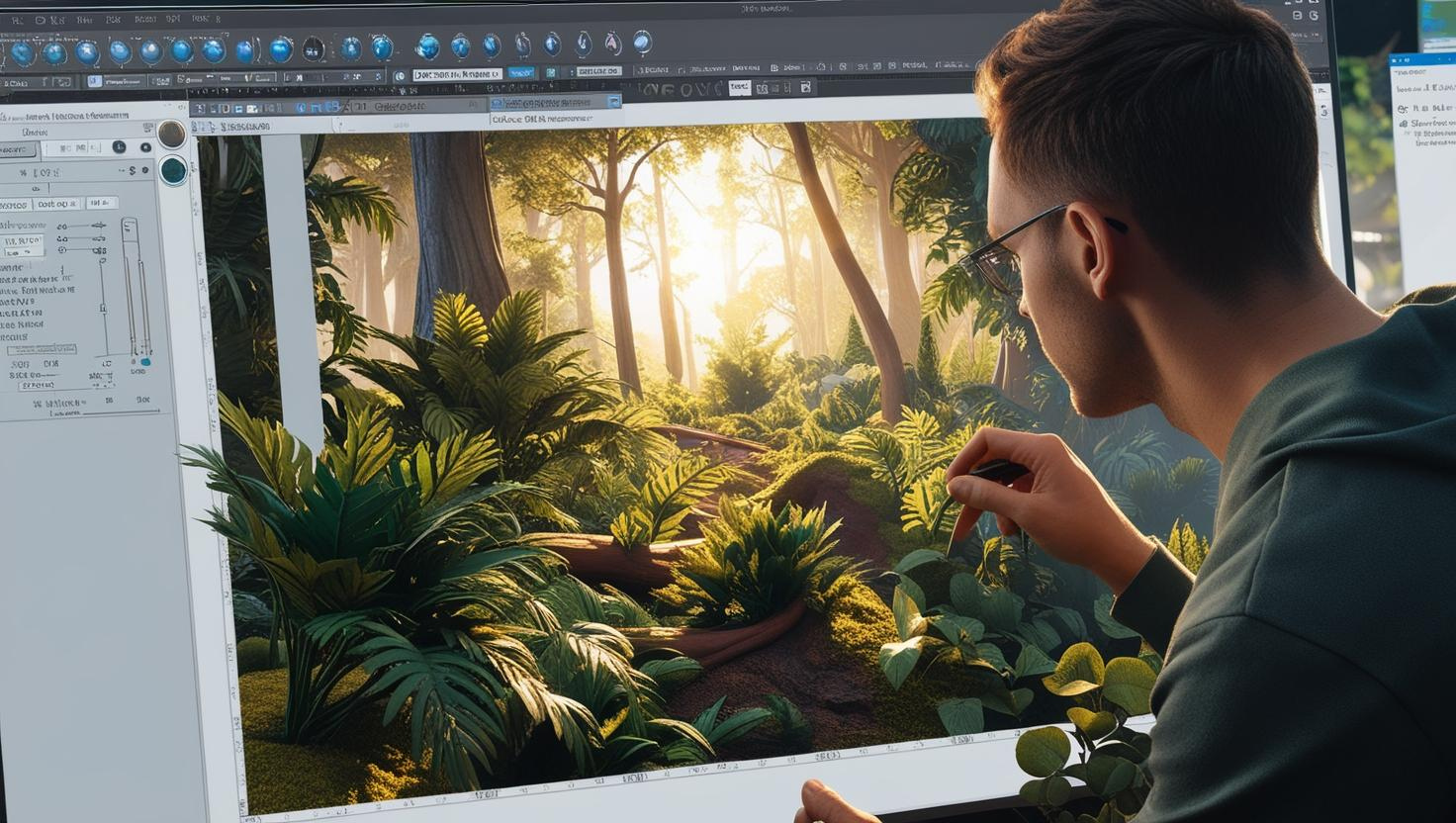1456x823 pixels.
Task: Select the brown circular swatch beside left panel
Action: tap(172, 135)
